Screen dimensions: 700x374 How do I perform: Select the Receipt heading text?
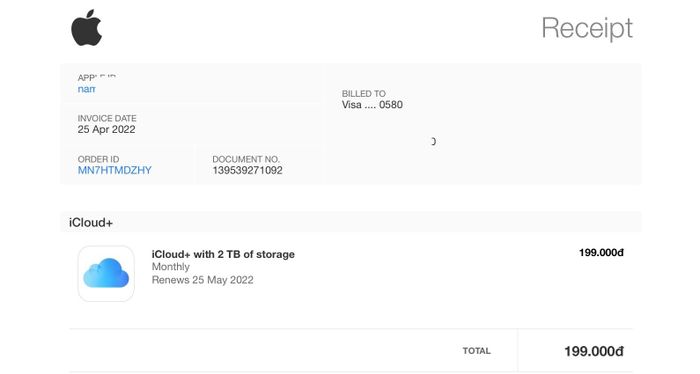tap(587, 28)
